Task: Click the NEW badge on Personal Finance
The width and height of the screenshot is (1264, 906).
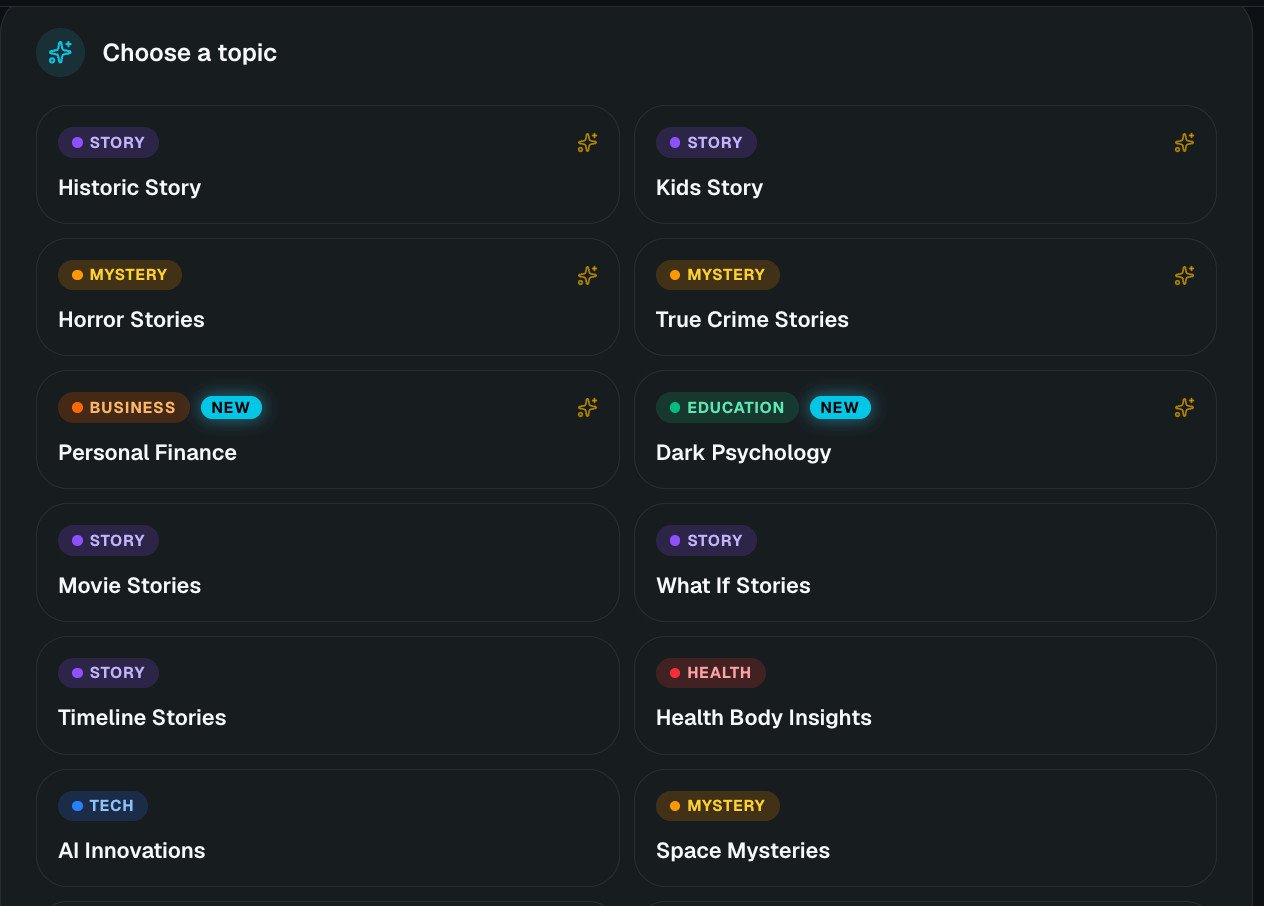Action: pos(231,408)
